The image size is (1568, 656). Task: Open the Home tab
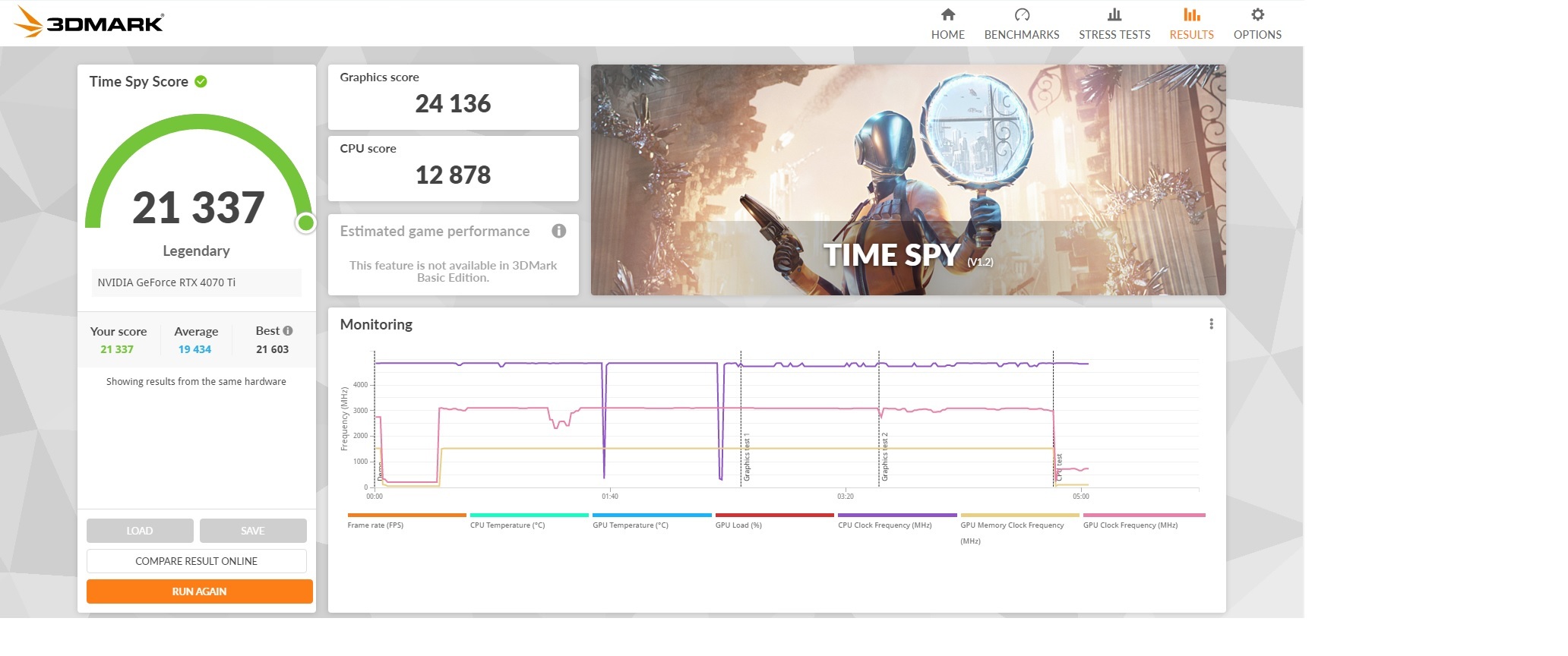(x=948, y=24)
